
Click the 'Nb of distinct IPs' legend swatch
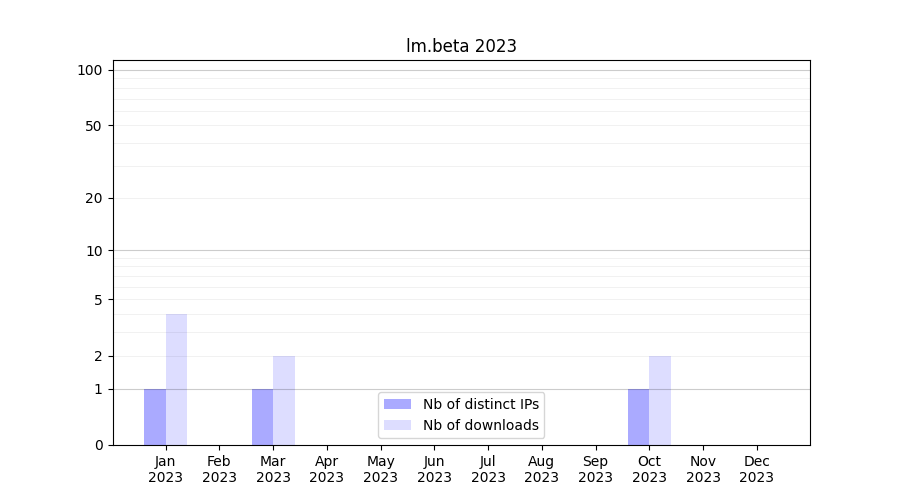[x=397, y=404]
